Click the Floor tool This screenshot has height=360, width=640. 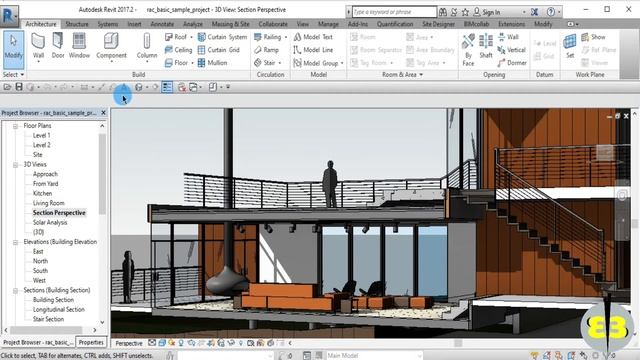pos(176,63)
